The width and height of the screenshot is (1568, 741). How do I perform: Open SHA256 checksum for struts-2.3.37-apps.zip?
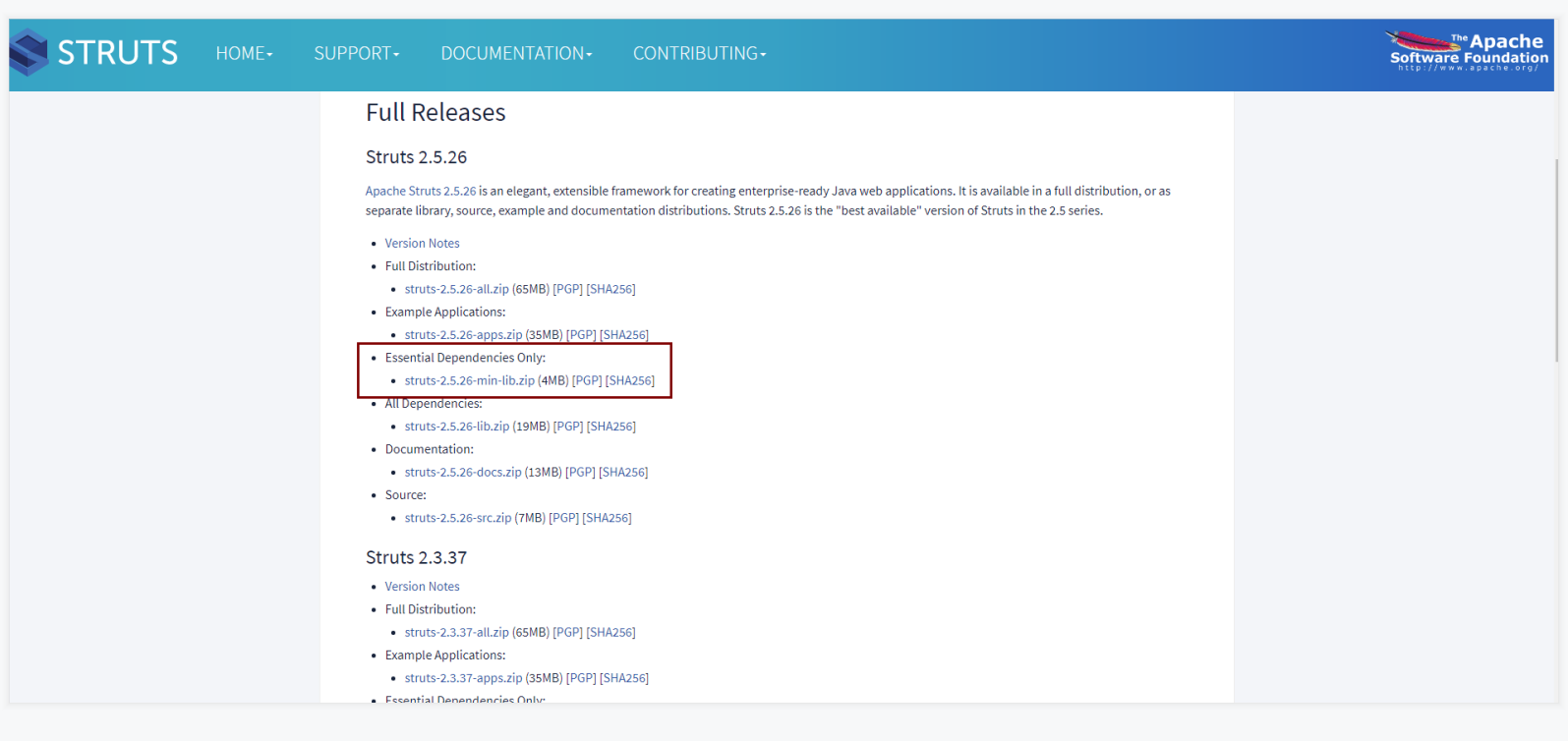624,678
